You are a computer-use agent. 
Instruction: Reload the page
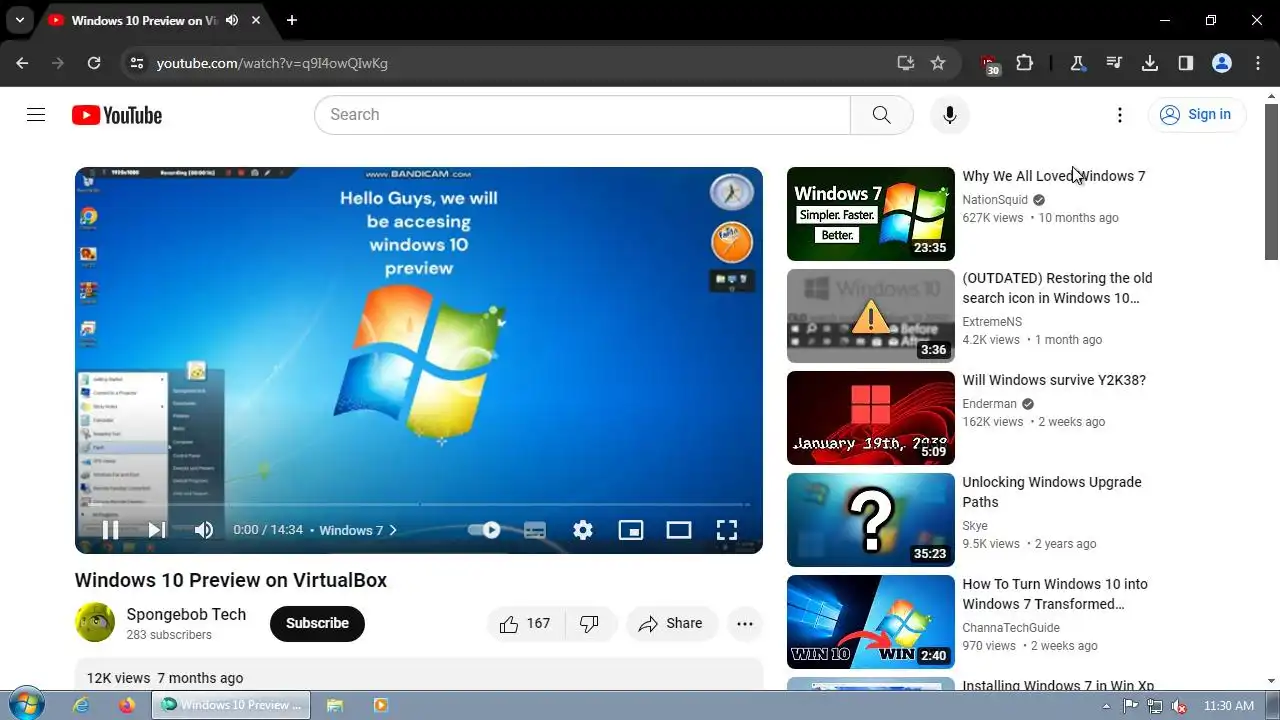tap(94, 63)
